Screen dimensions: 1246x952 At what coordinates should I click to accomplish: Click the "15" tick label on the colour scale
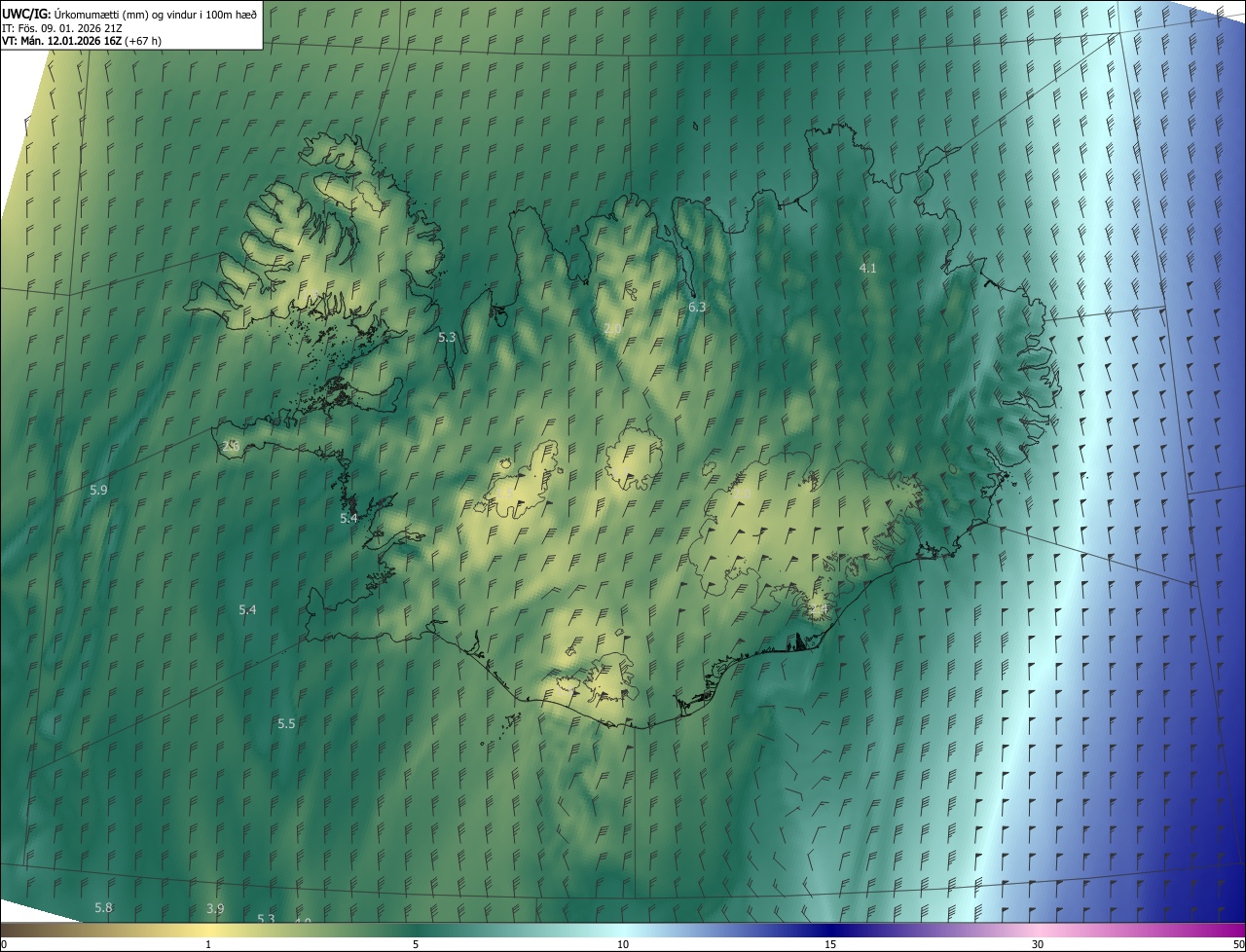click(x=830, y=944)
